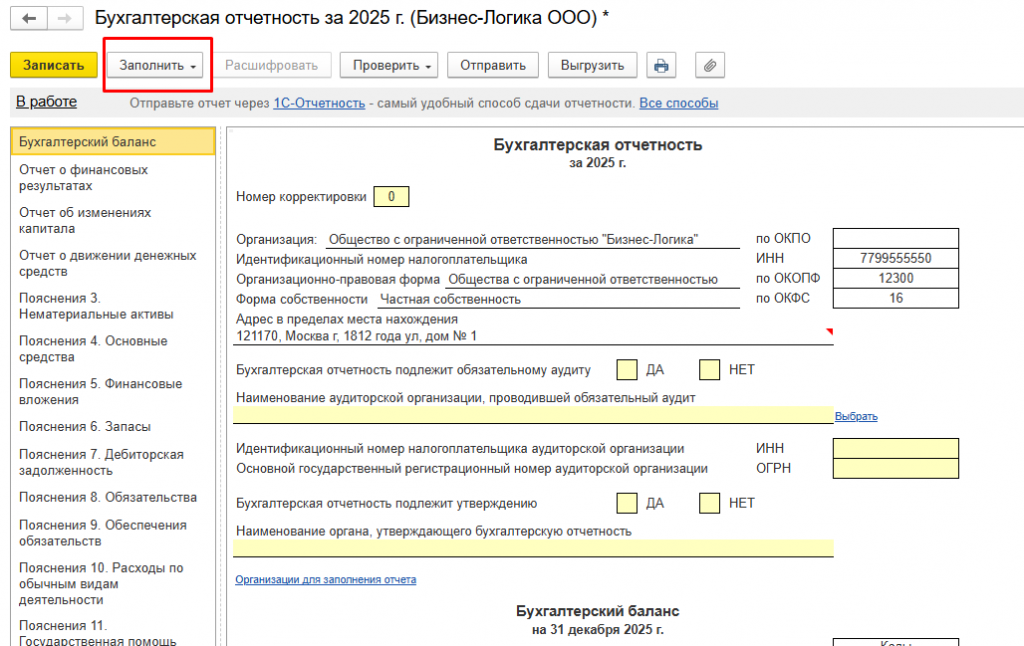
Task: Open Отчет об изменениях капитала section
Action: [x=113, y=221]
